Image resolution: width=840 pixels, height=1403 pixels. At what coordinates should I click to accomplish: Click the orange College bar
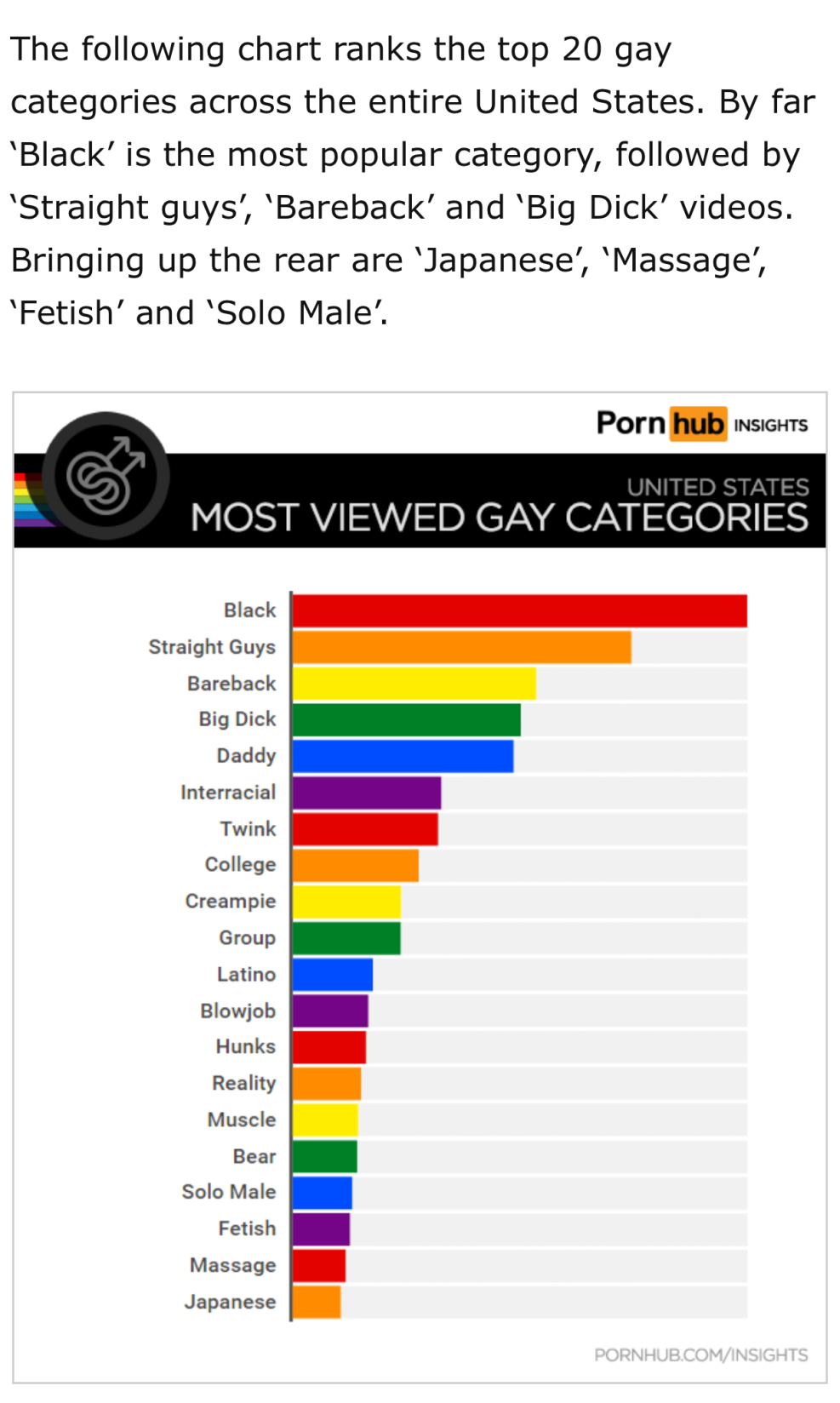[x=355, y=865]
